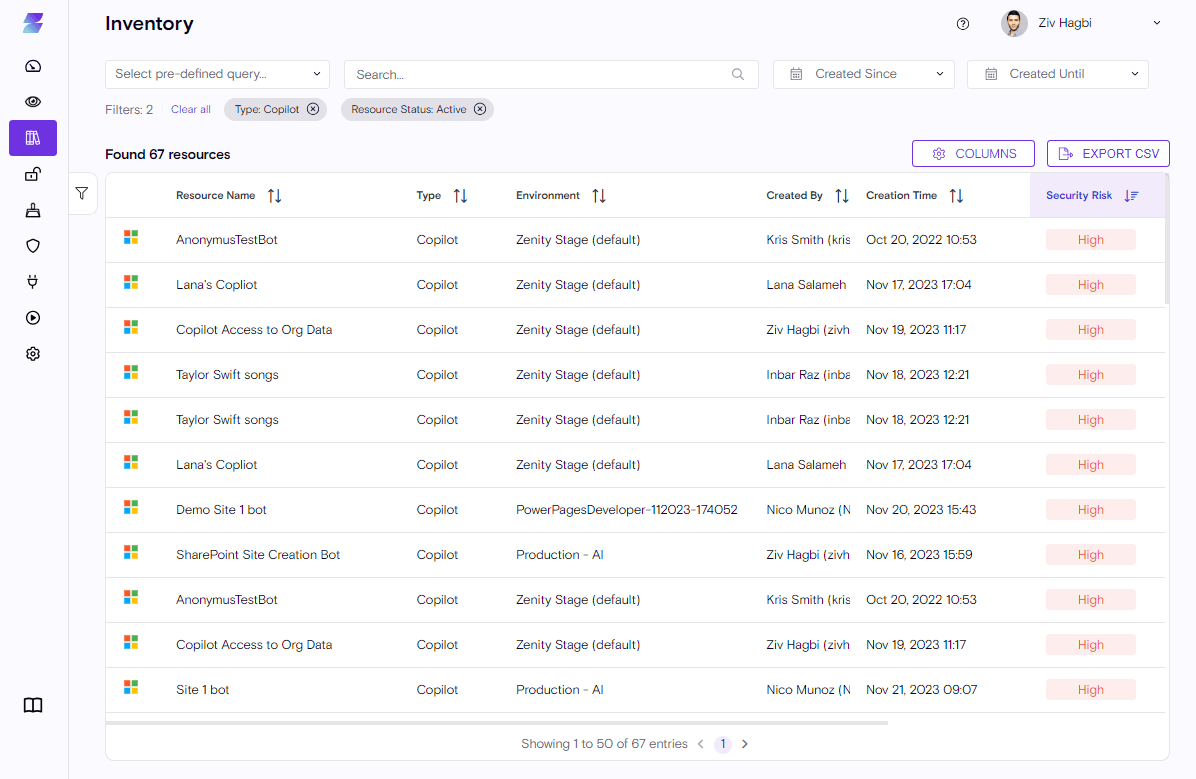Image resolution: width=1196 pixels, height=779 pixels.
Task: Open the book documentation icon in sidebar
Action: 33,705
